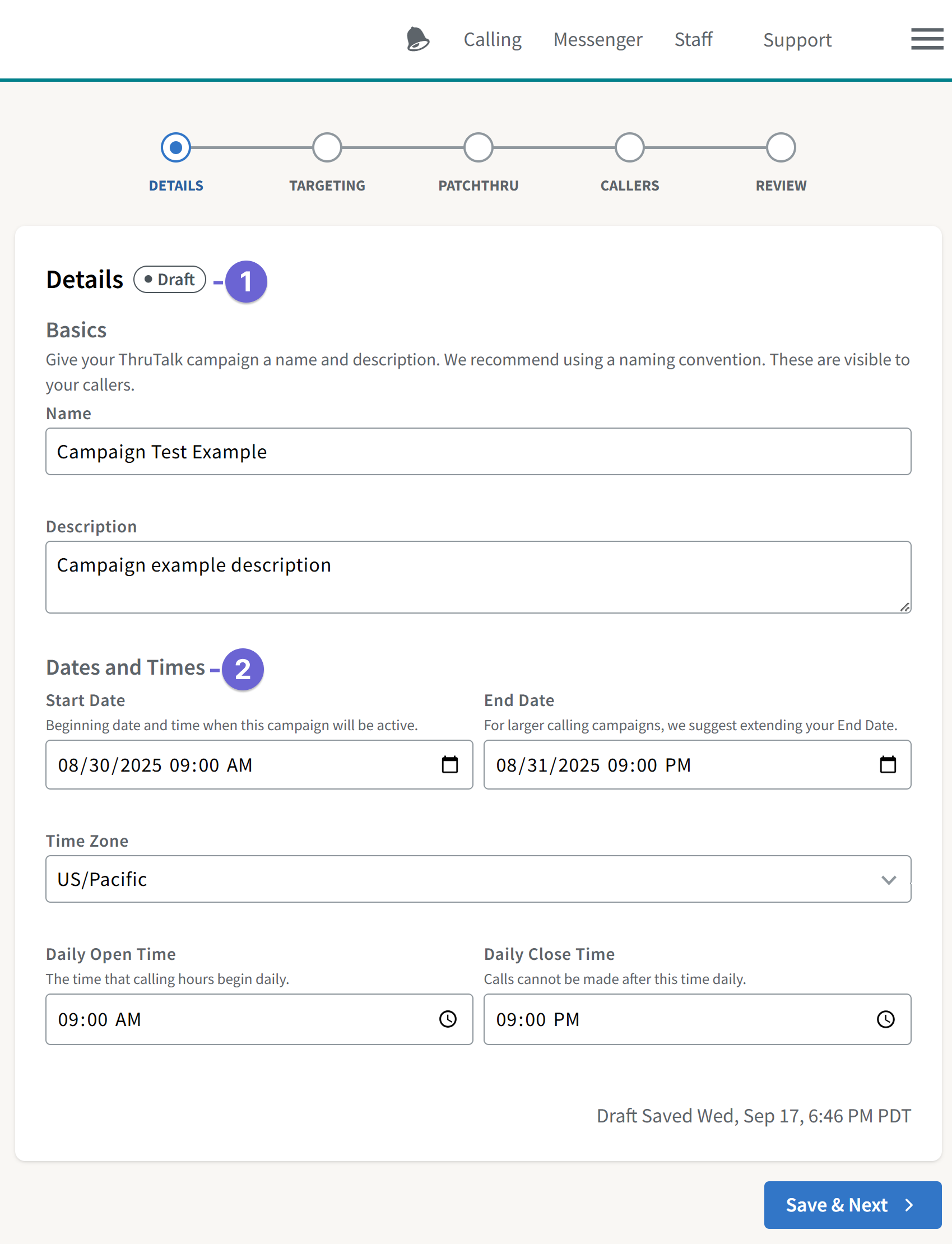Viewport: 952px width, 1244px height.
Task: Click the Save & Next button
Action: point(852,1204)
